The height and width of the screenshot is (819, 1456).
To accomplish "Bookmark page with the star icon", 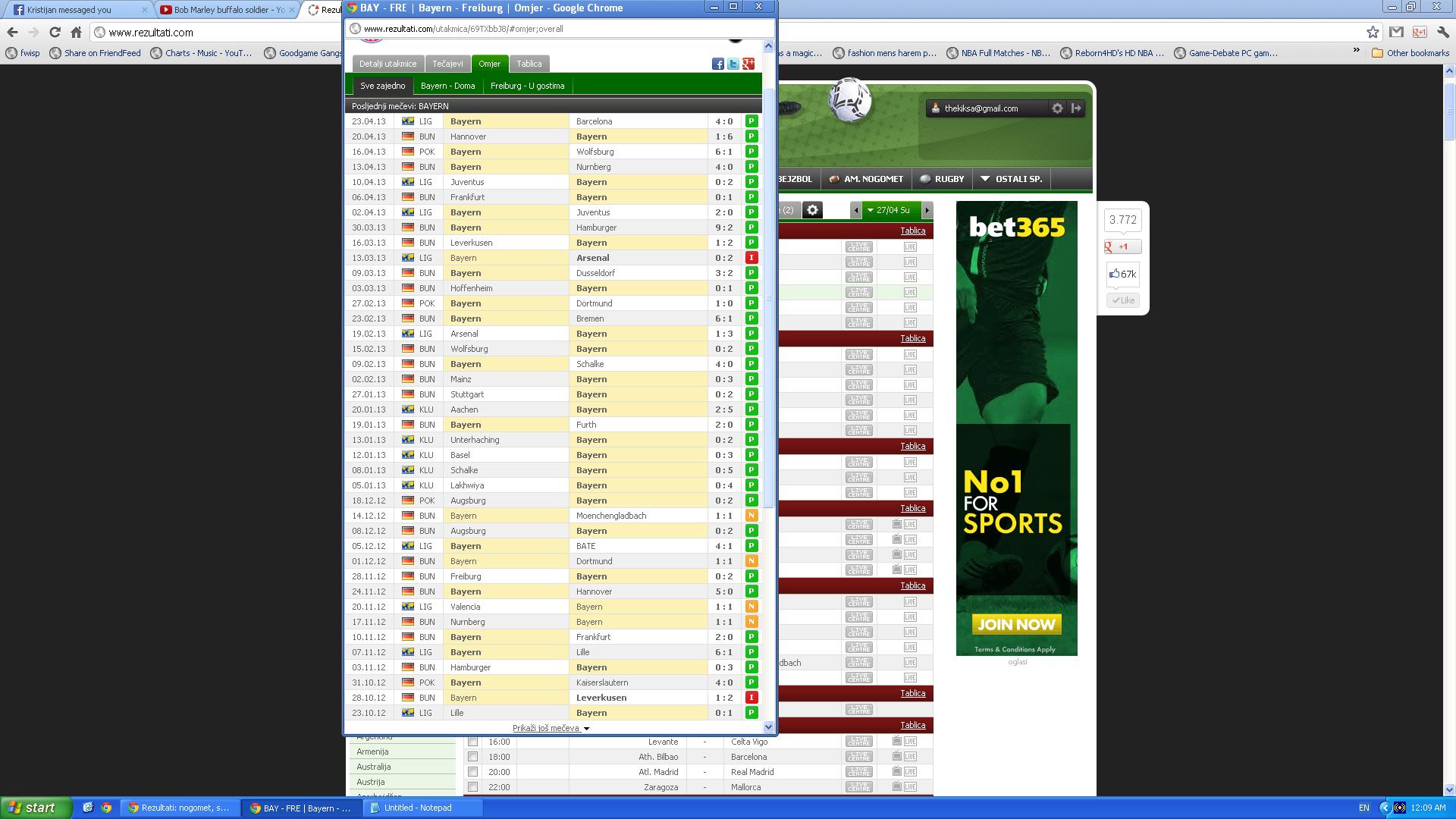I will tap(1373, 32).
